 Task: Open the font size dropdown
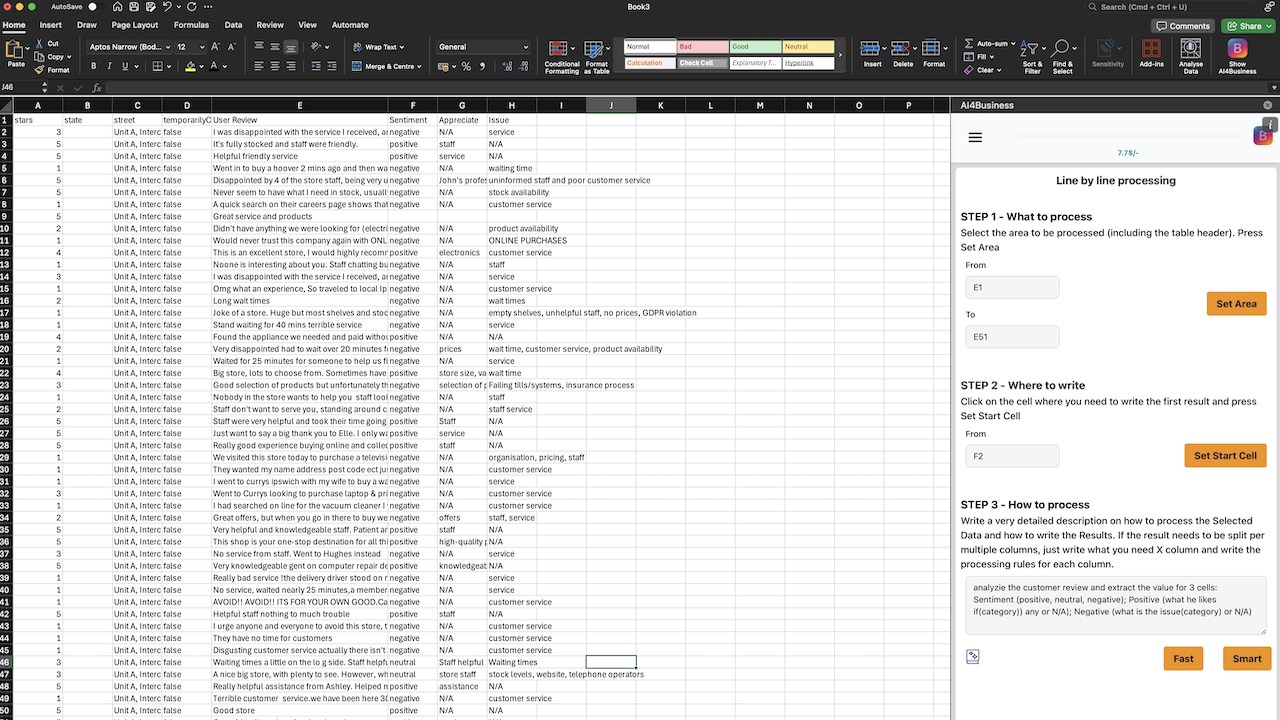[x=202, y=47]
